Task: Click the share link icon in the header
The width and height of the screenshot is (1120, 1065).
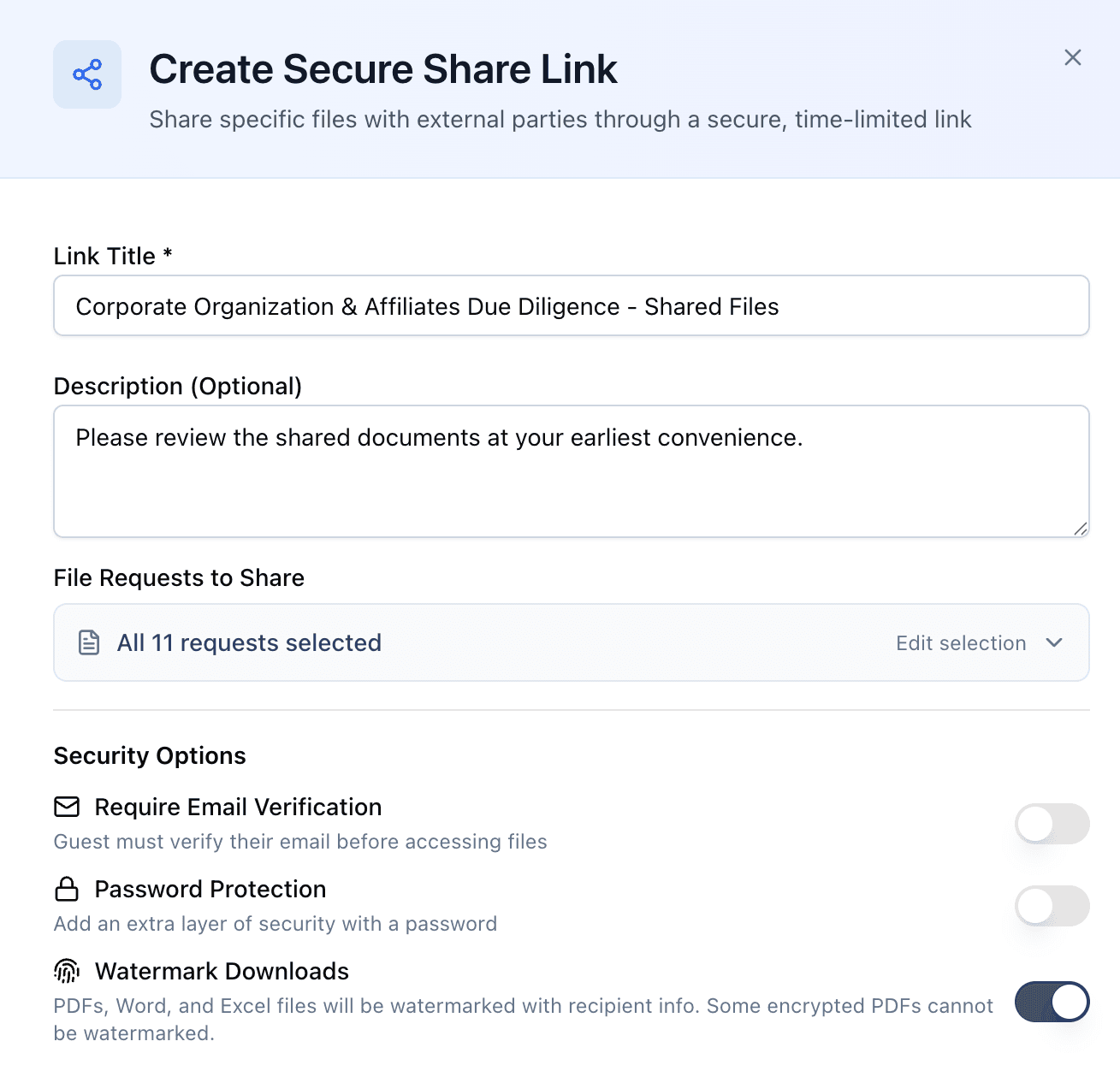Action: pos(86,74)
